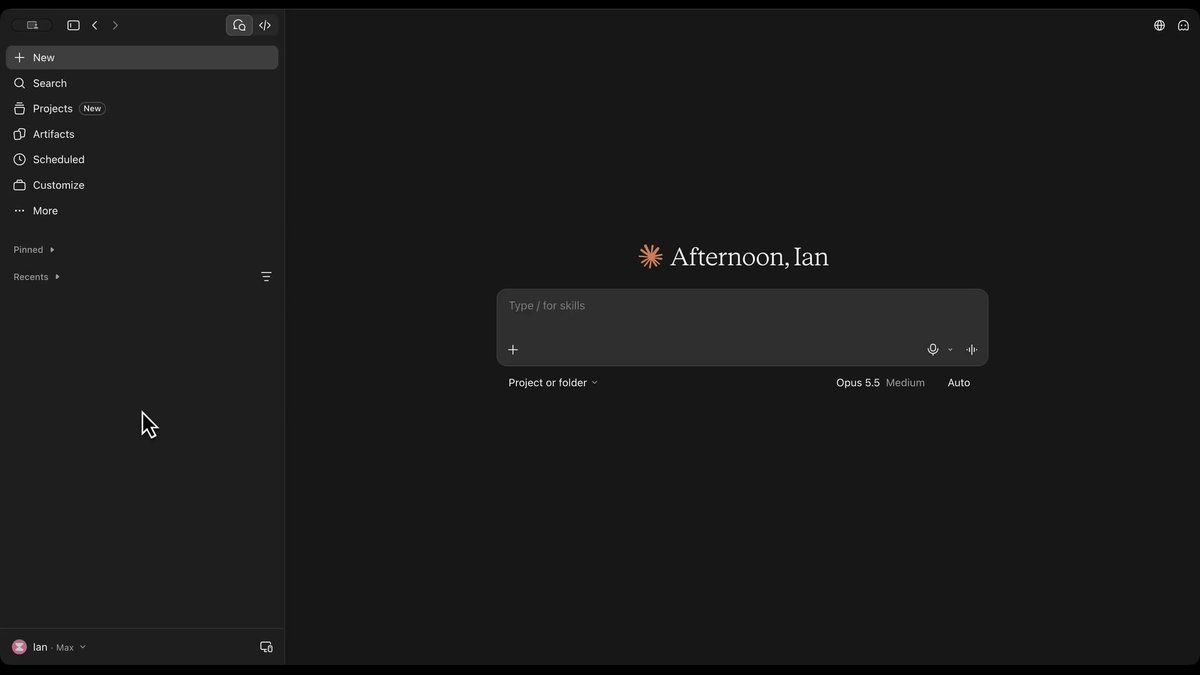Expand the Recents section
1200x675 pixels.
pyautogui.click(x=37, y=277)
